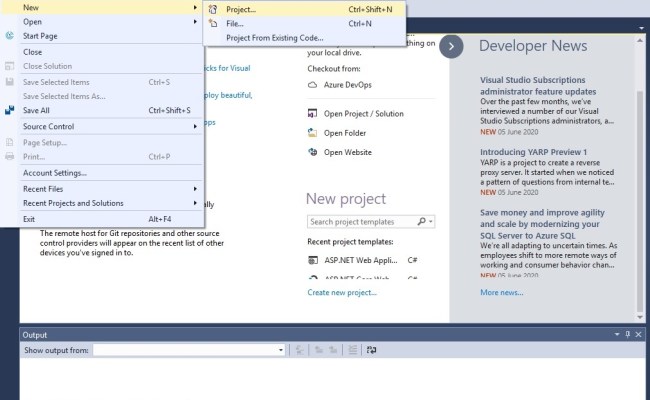Click the C# label beside ASP.NET Web Appli...

412,260
